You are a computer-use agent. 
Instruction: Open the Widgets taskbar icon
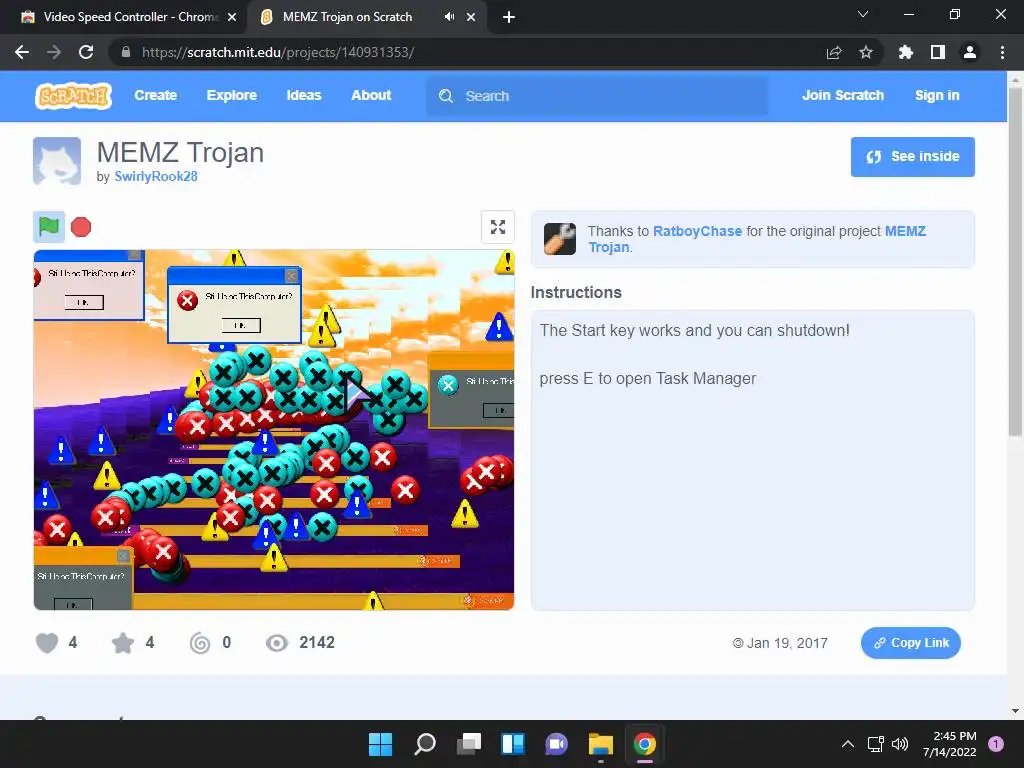(513, 744)
